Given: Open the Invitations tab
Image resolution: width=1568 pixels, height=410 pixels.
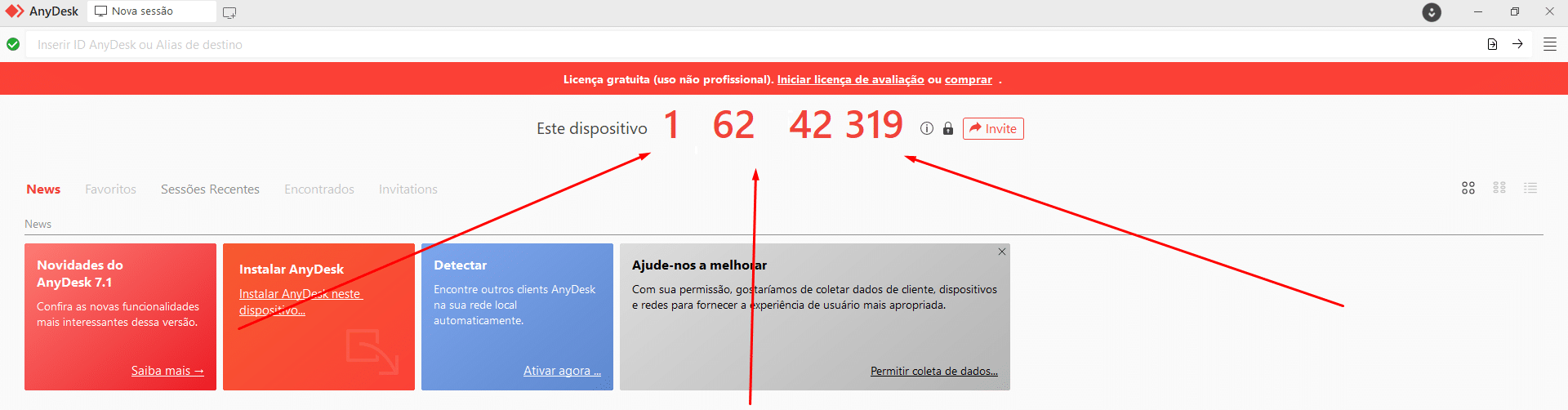Looking at the screenshot, I should (x=408, y=189).
